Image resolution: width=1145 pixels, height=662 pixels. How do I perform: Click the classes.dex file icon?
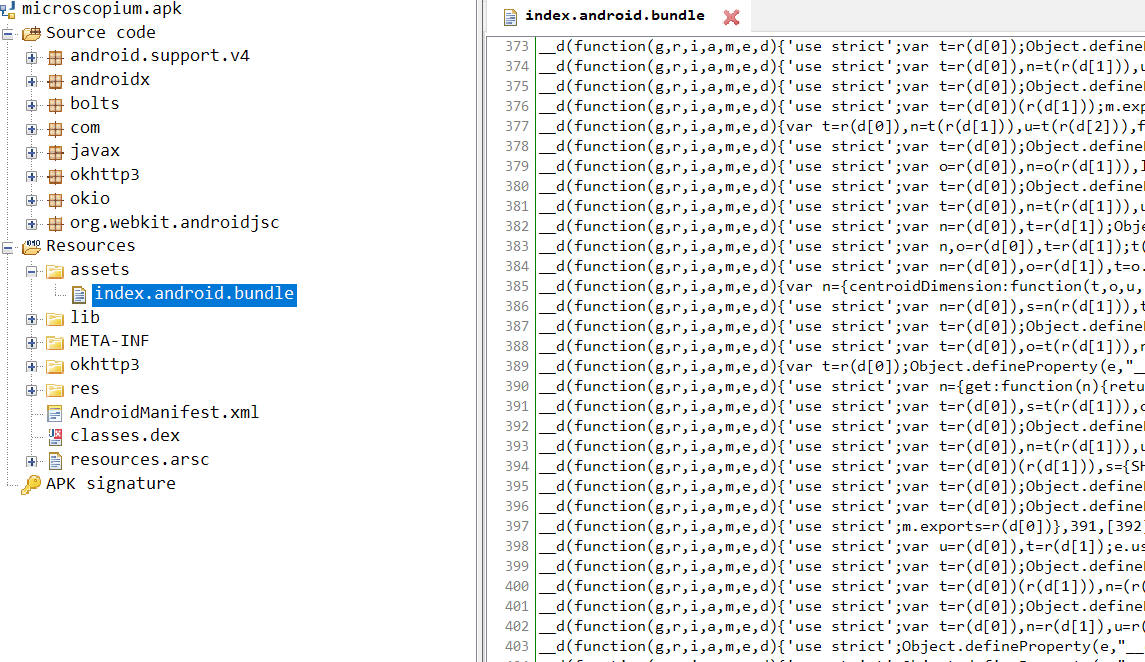[55, 436]
